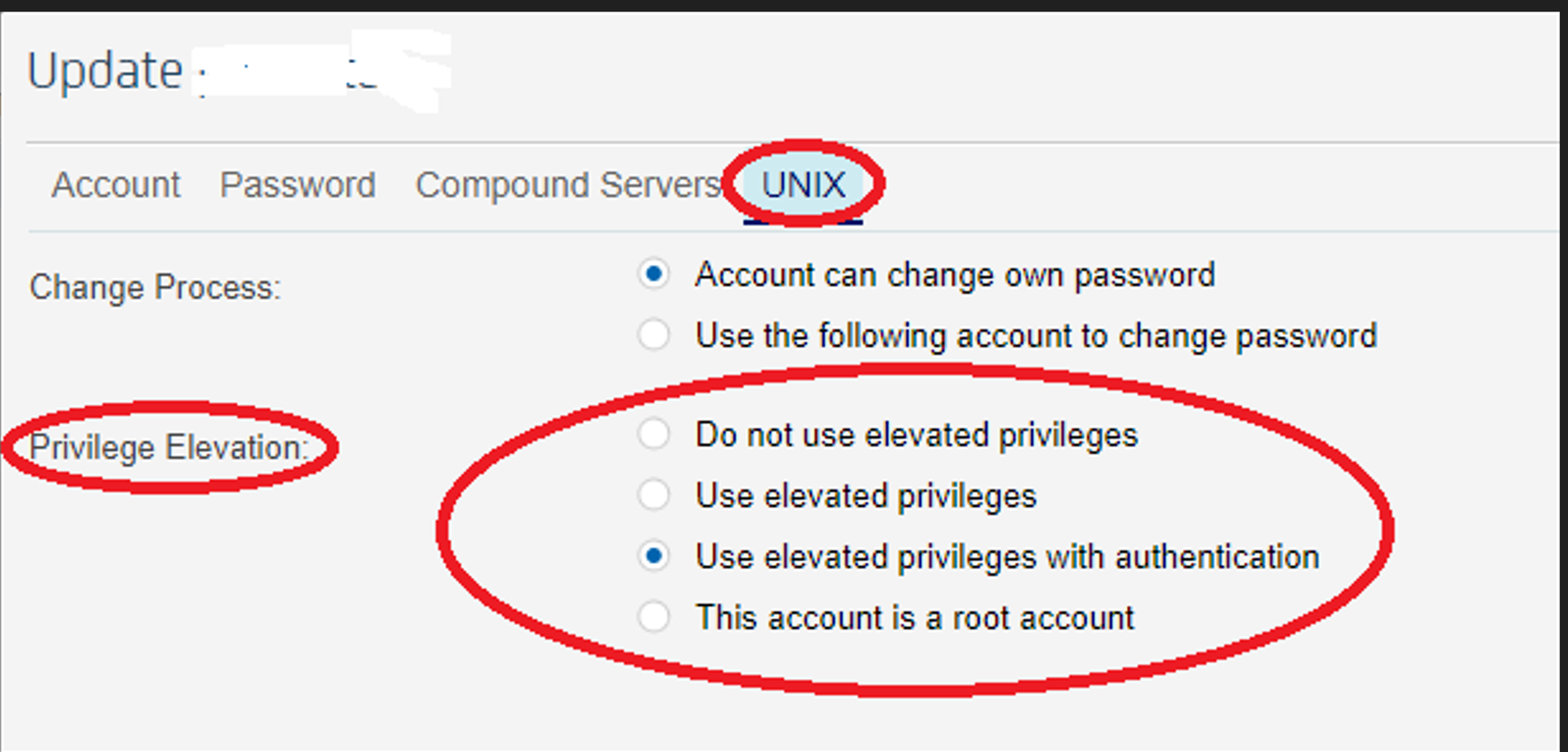Screen dimensions: 1568x752
Task: Open the Account tab
Action: (x=116, y=185)
